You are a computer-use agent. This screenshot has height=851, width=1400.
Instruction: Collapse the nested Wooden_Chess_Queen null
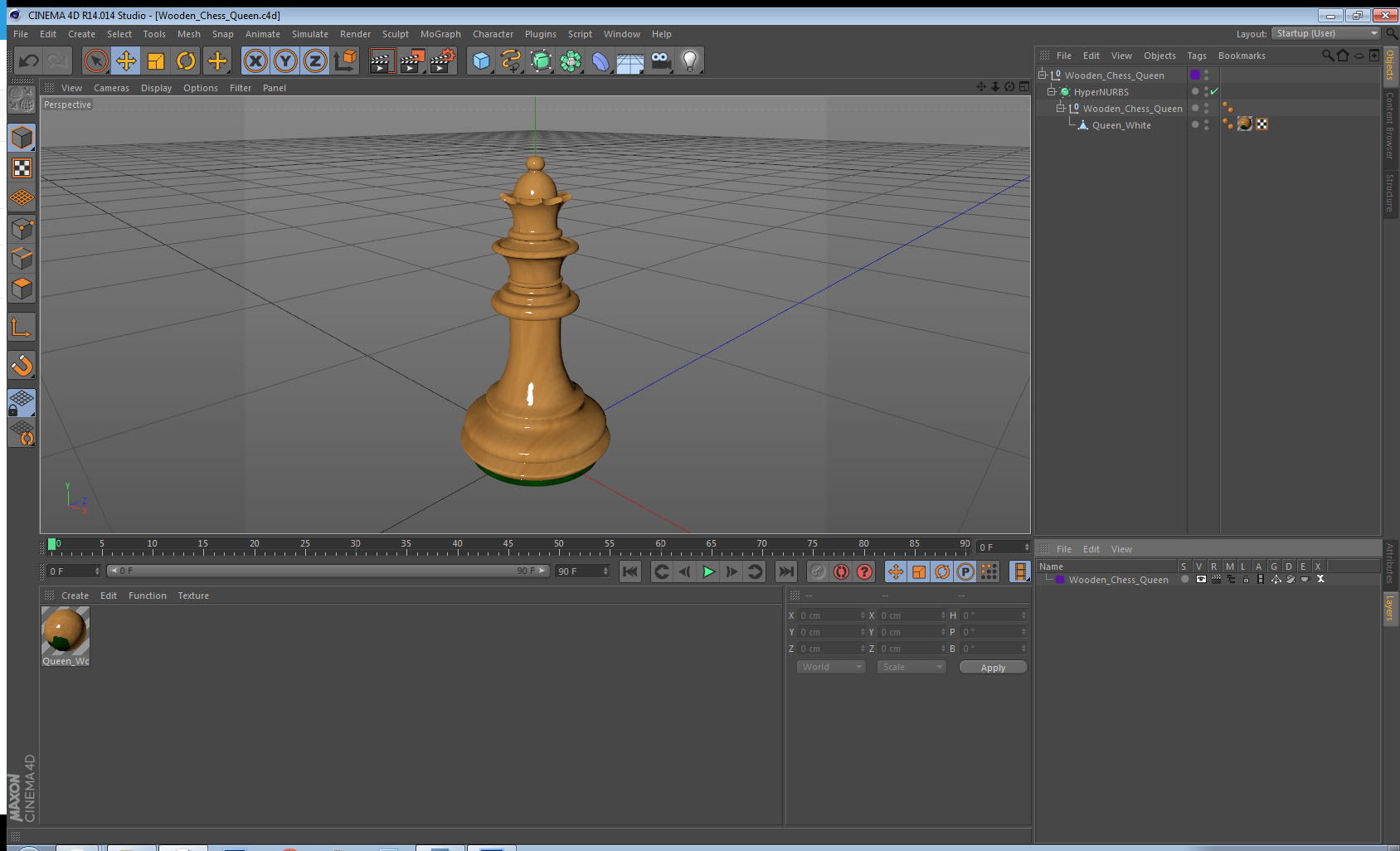point(1061,108)
